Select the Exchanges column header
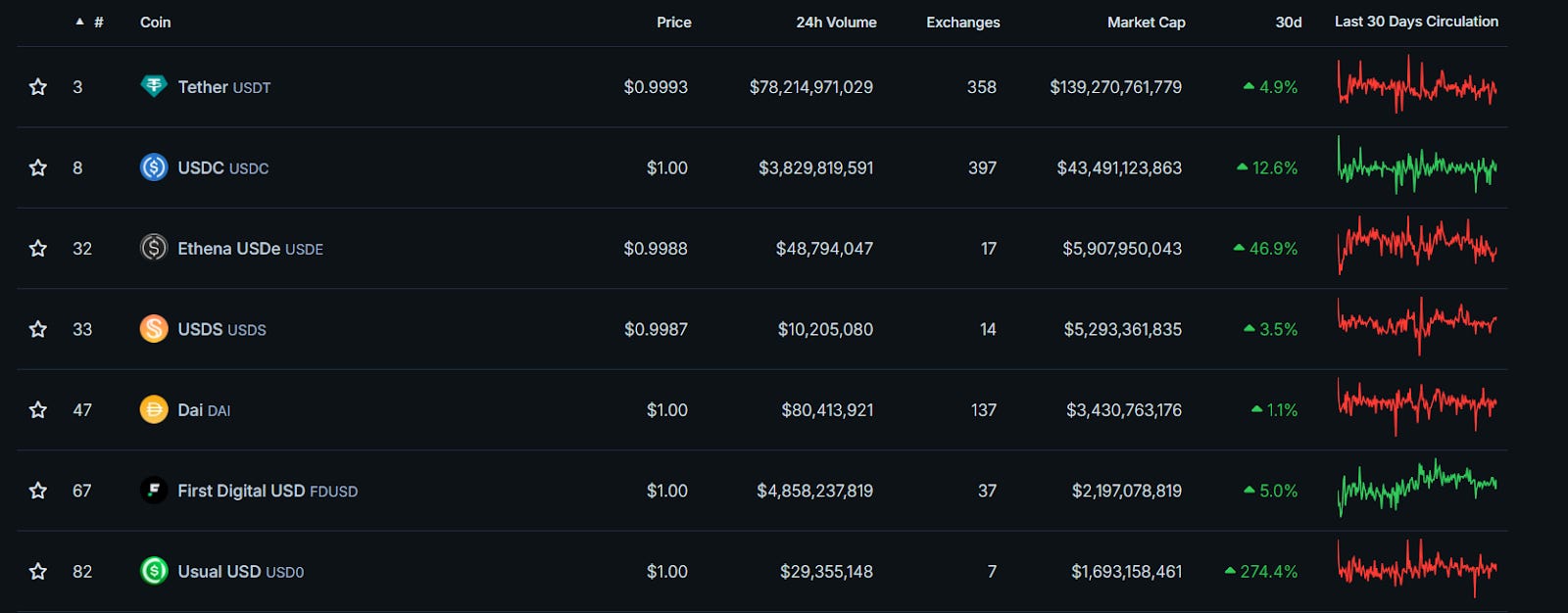Screen dimensions: 1568x613 (962, 22)
